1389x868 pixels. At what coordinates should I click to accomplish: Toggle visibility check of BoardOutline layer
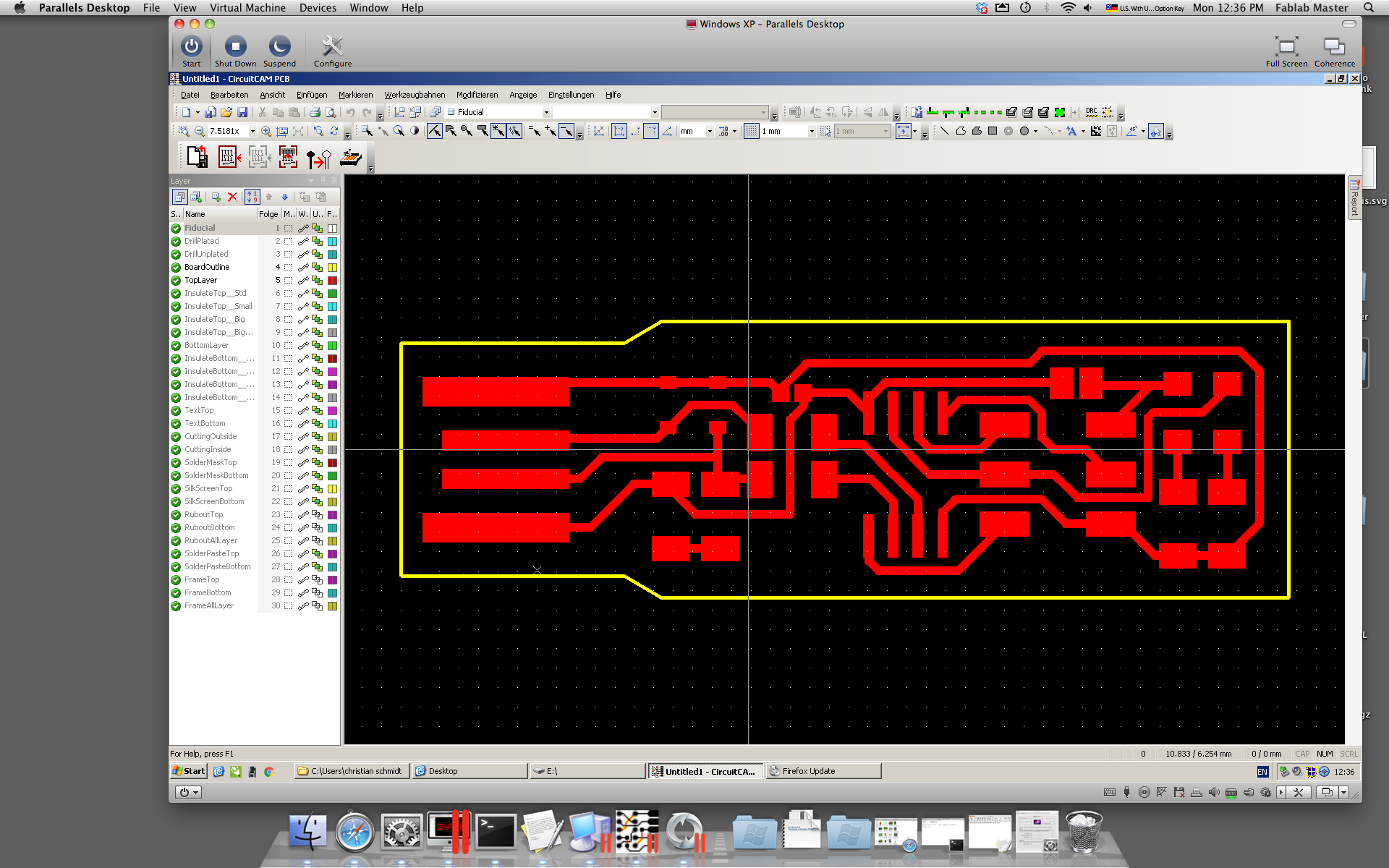(176, 268)
